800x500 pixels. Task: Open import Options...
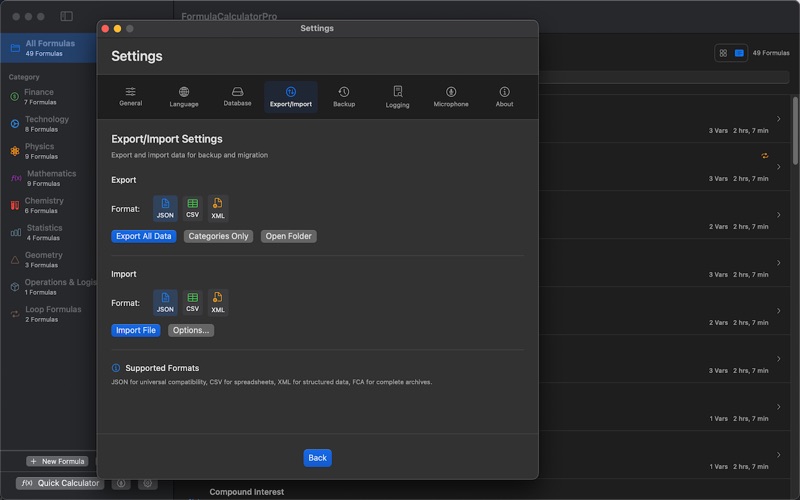pyautogui.click(x=191, y=330)
